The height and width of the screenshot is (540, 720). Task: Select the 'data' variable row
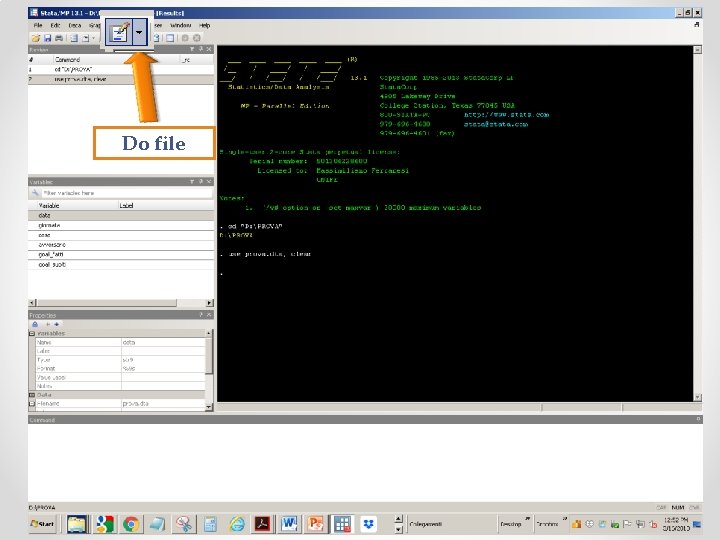pyautogui.click(x=45, y=215)
